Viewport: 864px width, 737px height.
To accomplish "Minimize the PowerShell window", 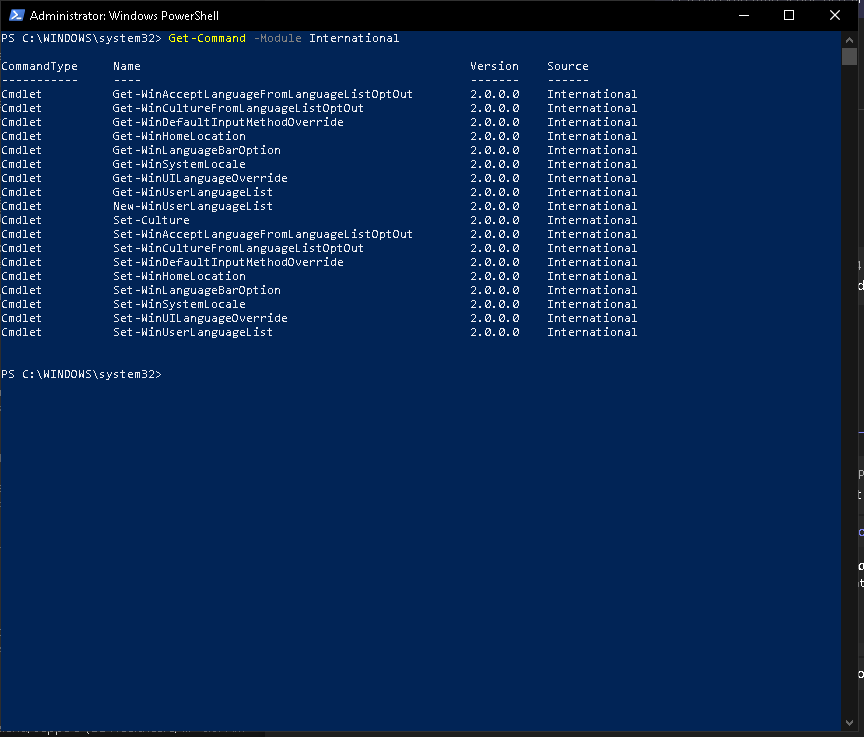I will (744, 15).
